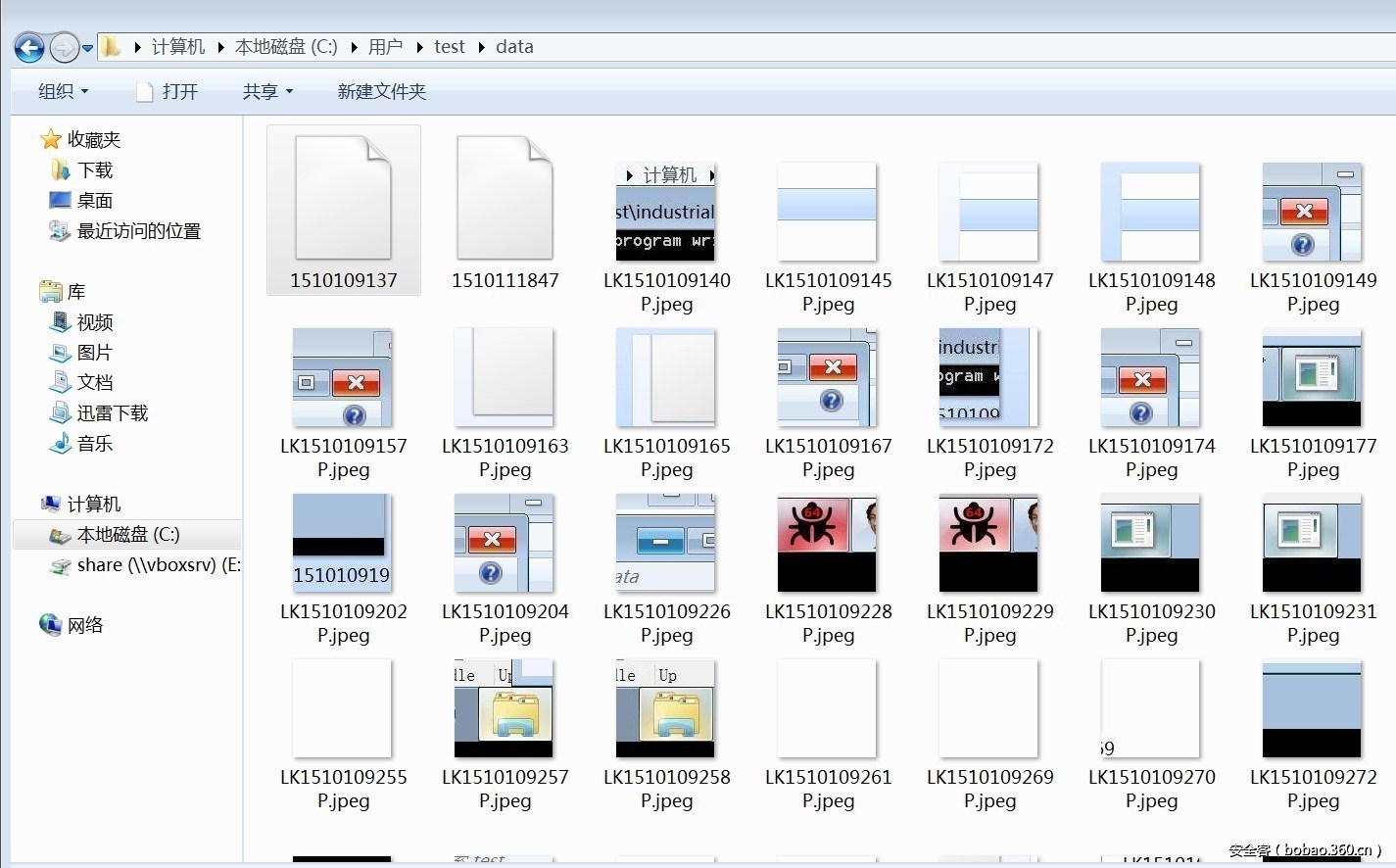The width and height of the screenshot is (1396, 868).
Task: Open 最近访问的位置 in sidebar
Action: [138, 231]
